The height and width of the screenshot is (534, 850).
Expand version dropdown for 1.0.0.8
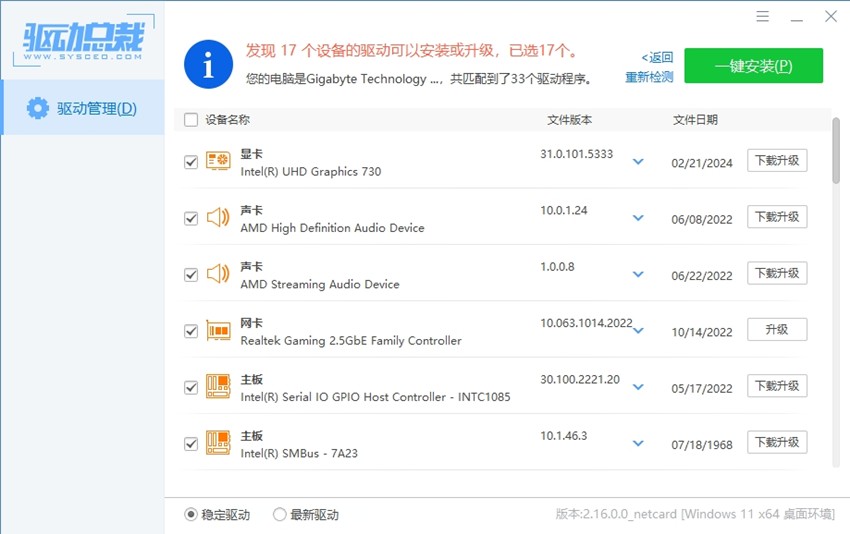coord(639,274)
